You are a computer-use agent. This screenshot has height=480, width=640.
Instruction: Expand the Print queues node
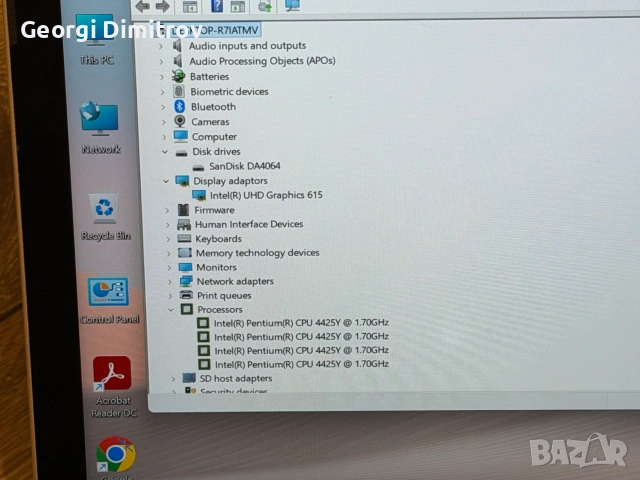[171, 296]
